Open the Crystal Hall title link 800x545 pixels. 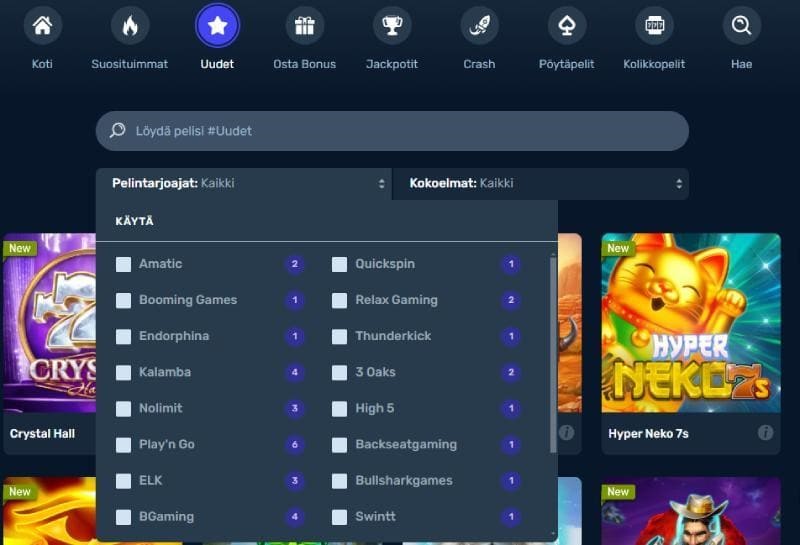pyautogui.click(x=42, y=433)
